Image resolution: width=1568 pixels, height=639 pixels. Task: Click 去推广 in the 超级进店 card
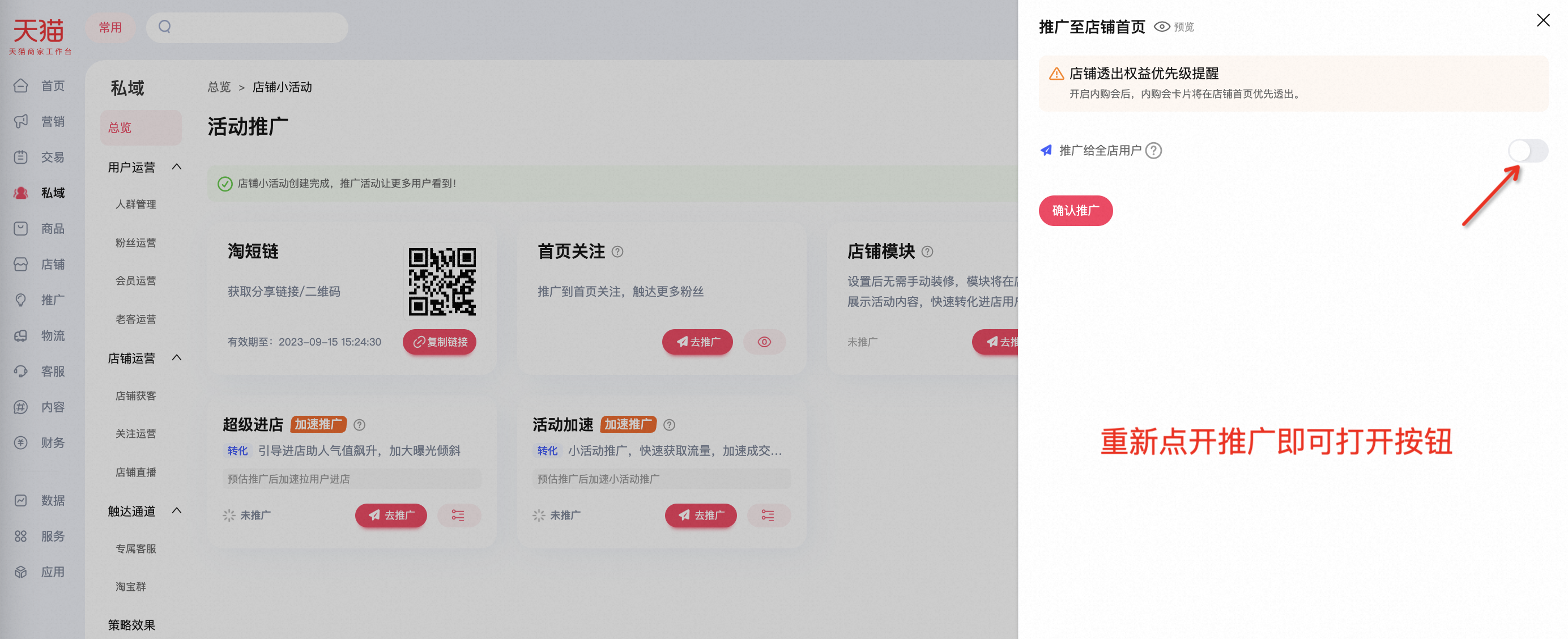click(x=391, y=516)
